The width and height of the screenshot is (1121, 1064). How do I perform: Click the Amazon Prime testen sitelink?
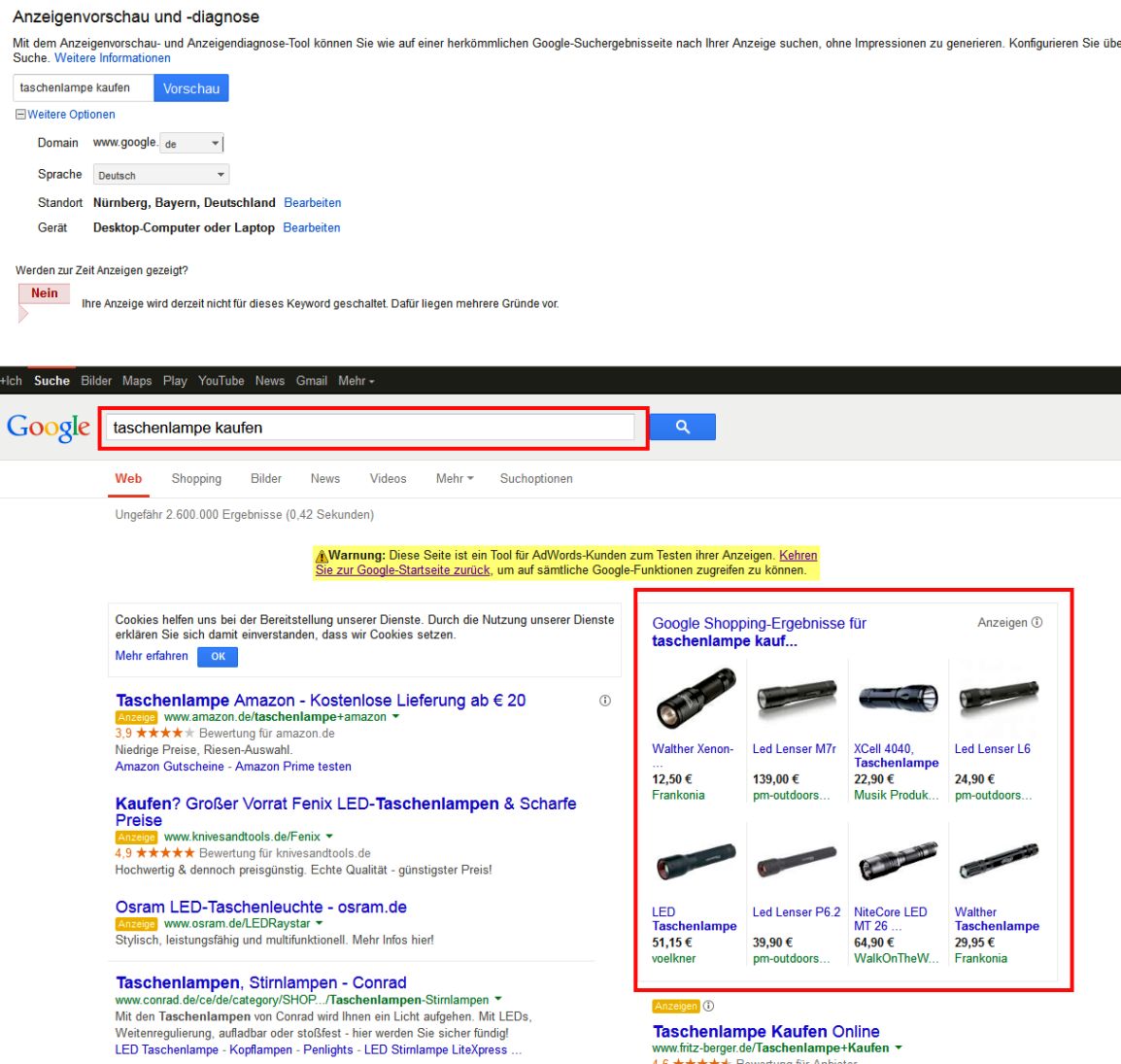pyautogui.click(x=293, y=767)
